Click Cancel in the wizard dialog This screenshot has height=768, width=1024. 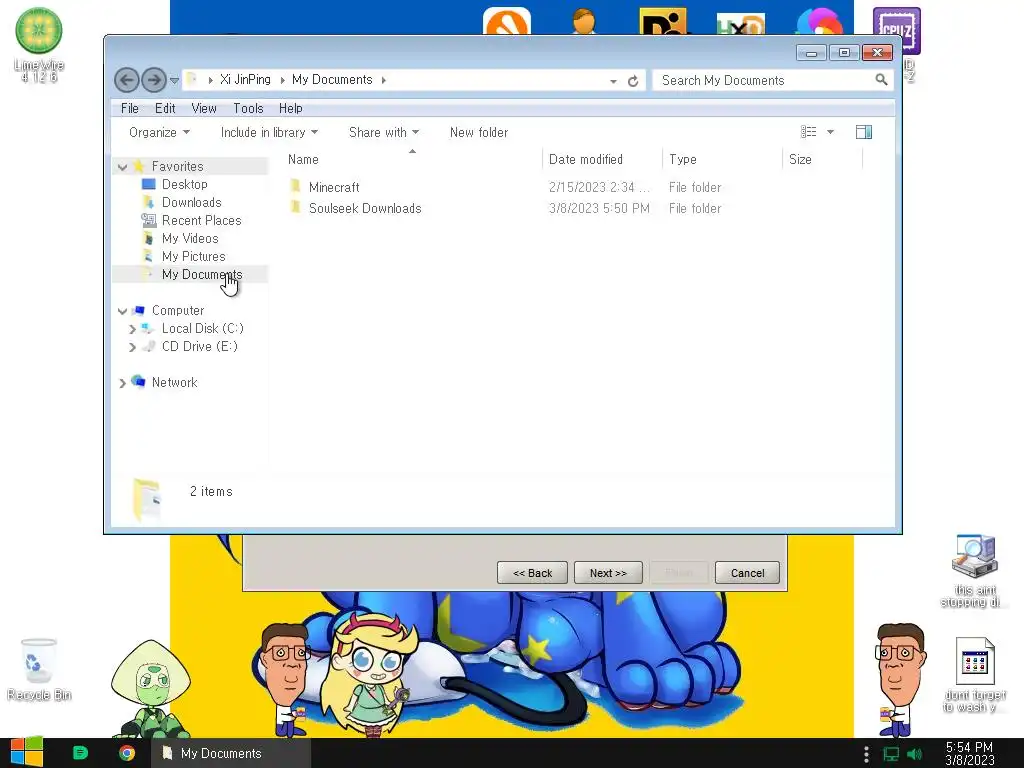747,573
